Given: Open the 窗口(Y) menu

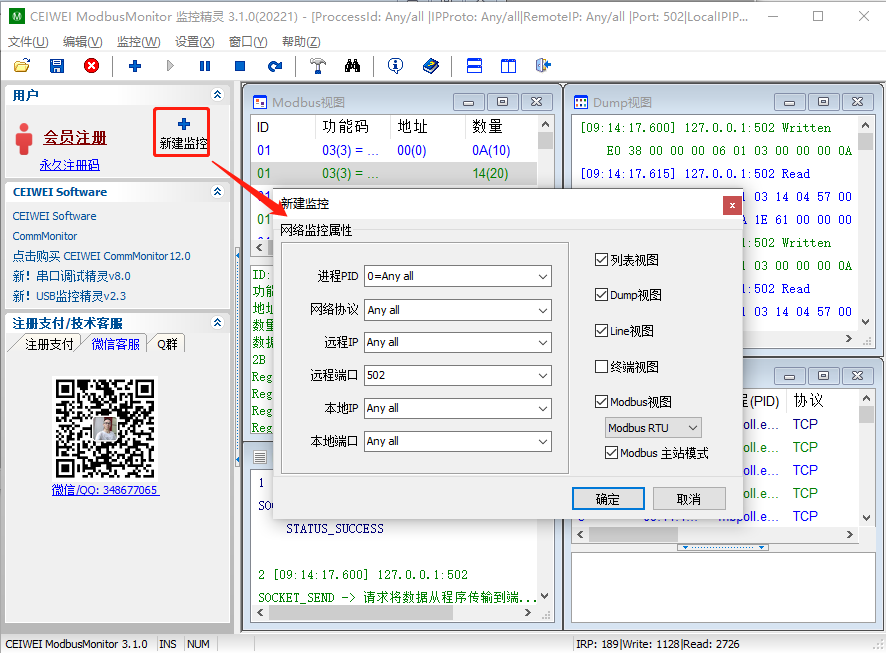Looking at the screenshot, I should click(x=248, y=42).
